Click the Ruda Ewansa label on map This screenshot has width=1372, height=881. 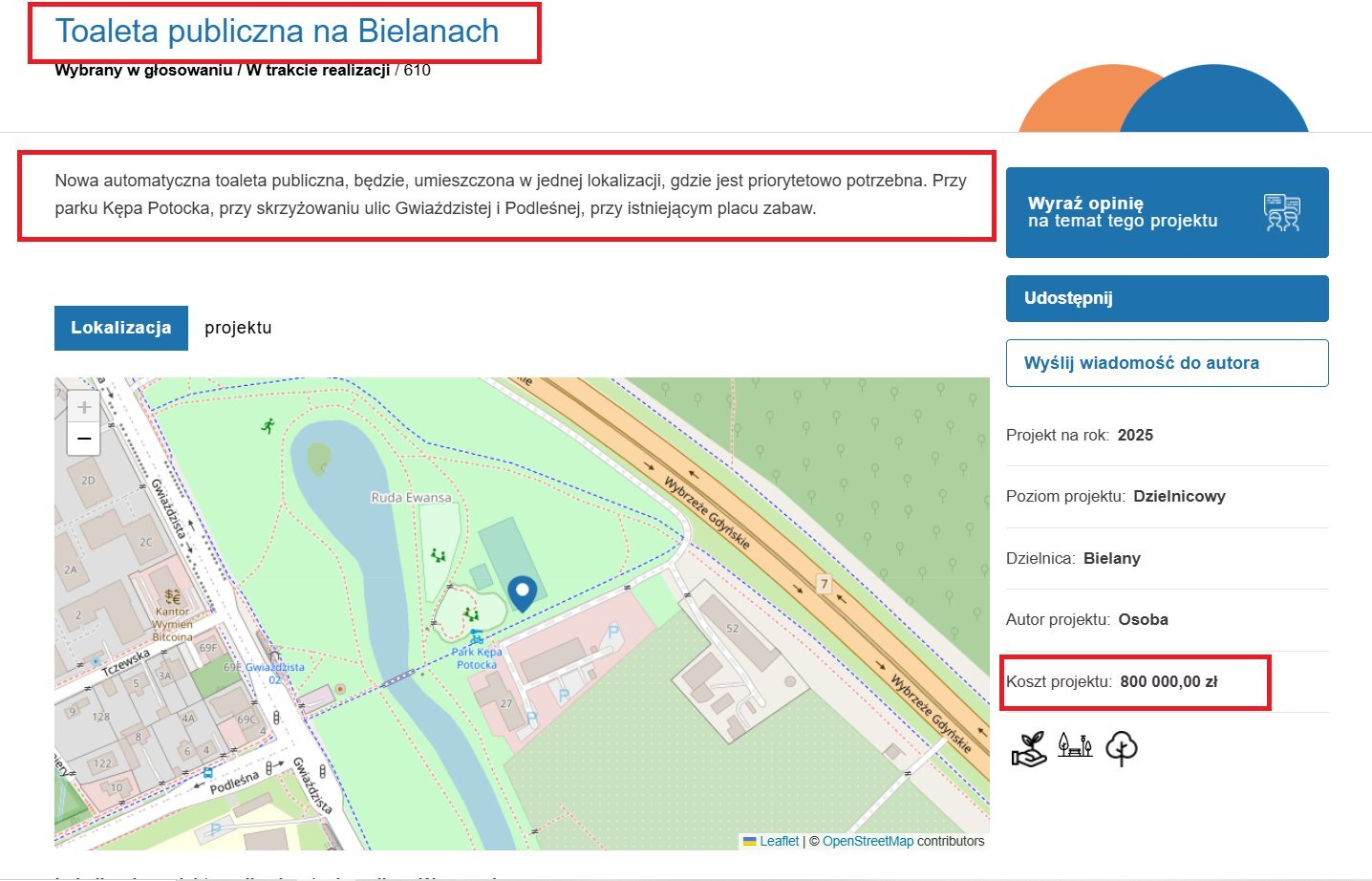(411, 498)
